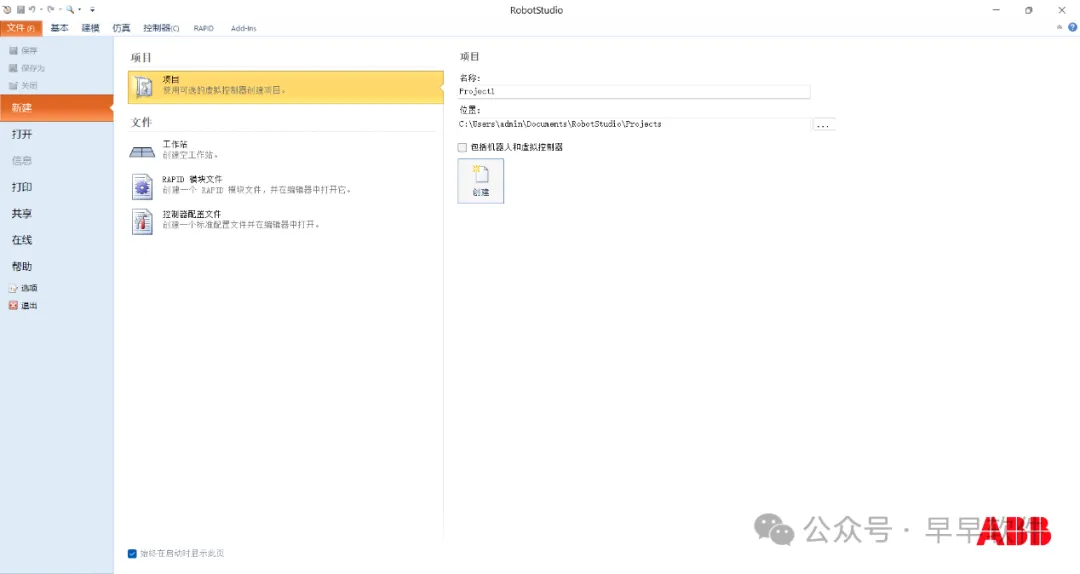This screenshot has width=1080, height=574.
Task: Select 新建 in the File sidebar
Action: click(56, 108)
